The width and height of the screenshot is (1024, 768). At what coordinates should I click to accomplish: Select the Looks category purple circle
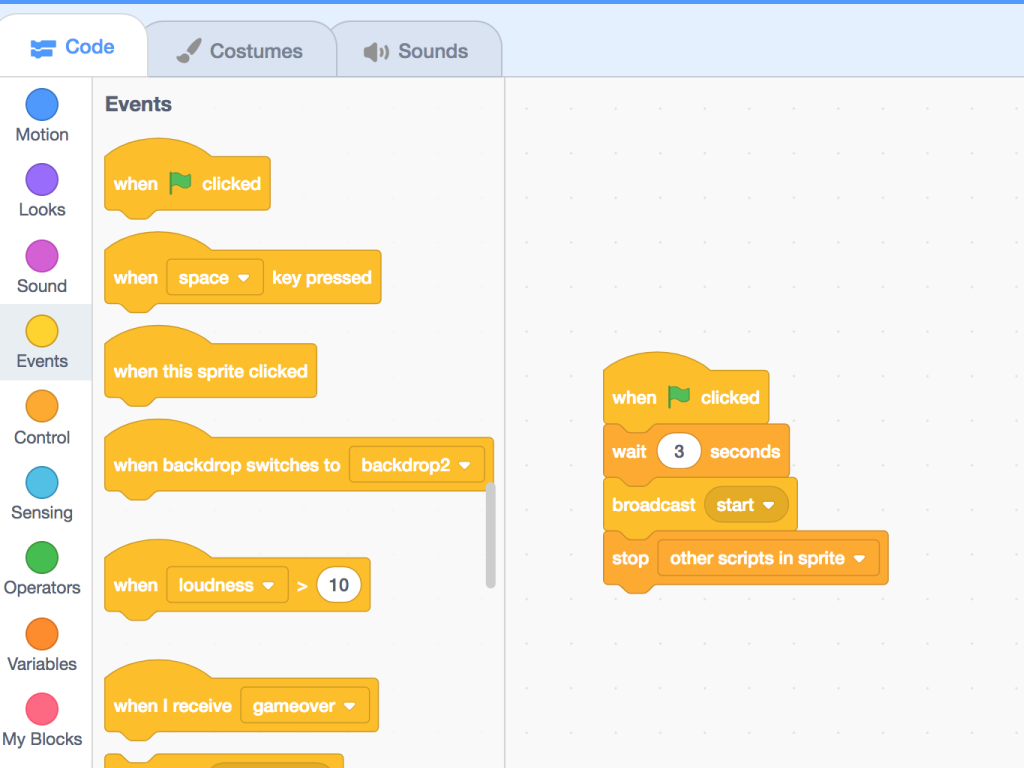click(42, 180)
